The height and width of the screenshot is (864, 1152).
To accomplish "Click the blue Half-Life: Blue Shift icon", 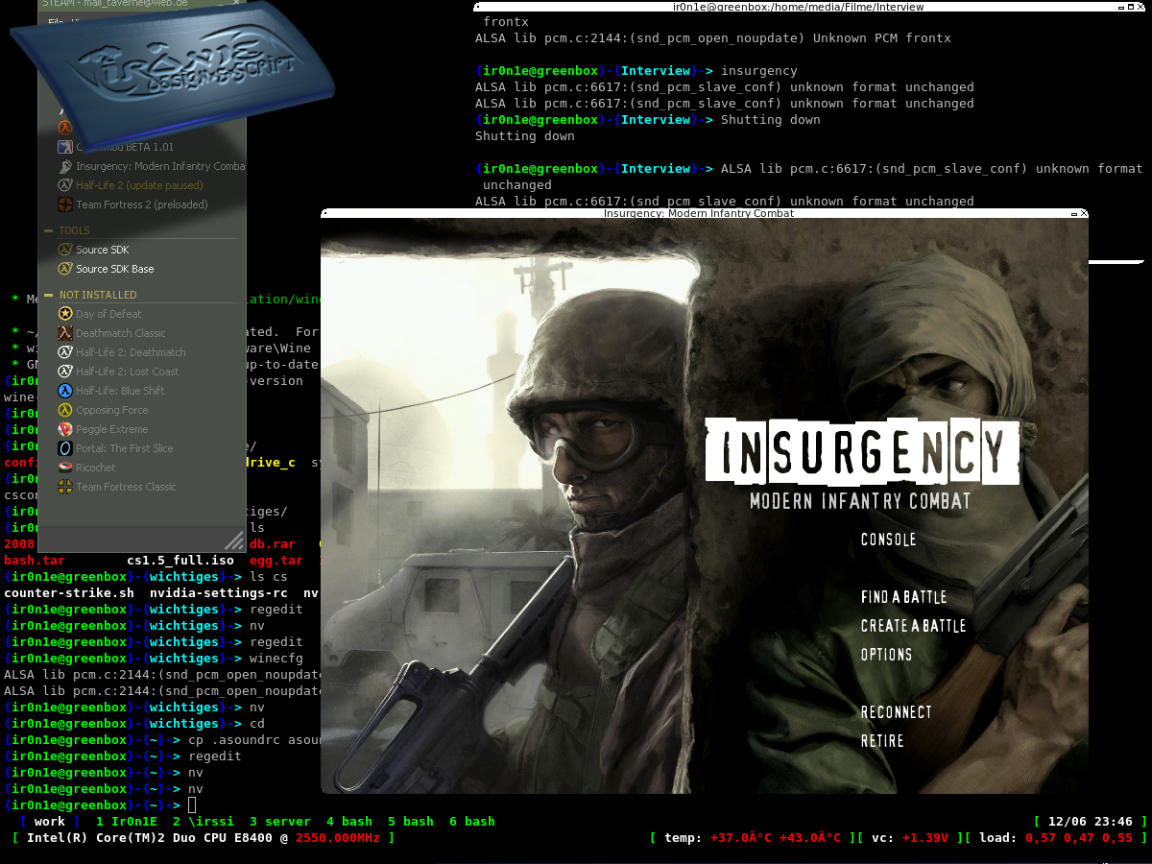I will (65, 390).
